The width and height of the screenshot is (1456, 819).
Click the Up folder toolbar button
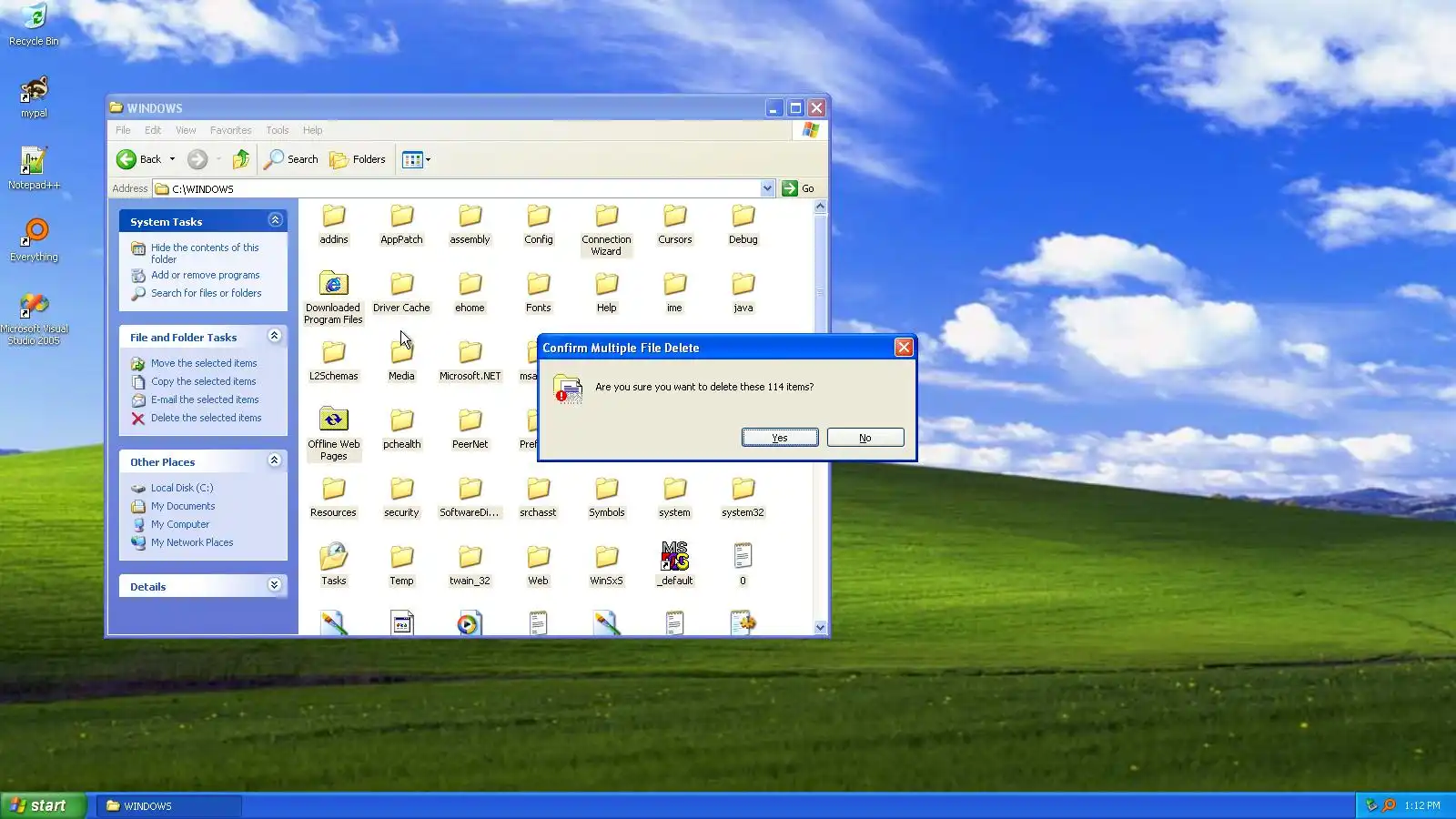[x=241, y=159]
